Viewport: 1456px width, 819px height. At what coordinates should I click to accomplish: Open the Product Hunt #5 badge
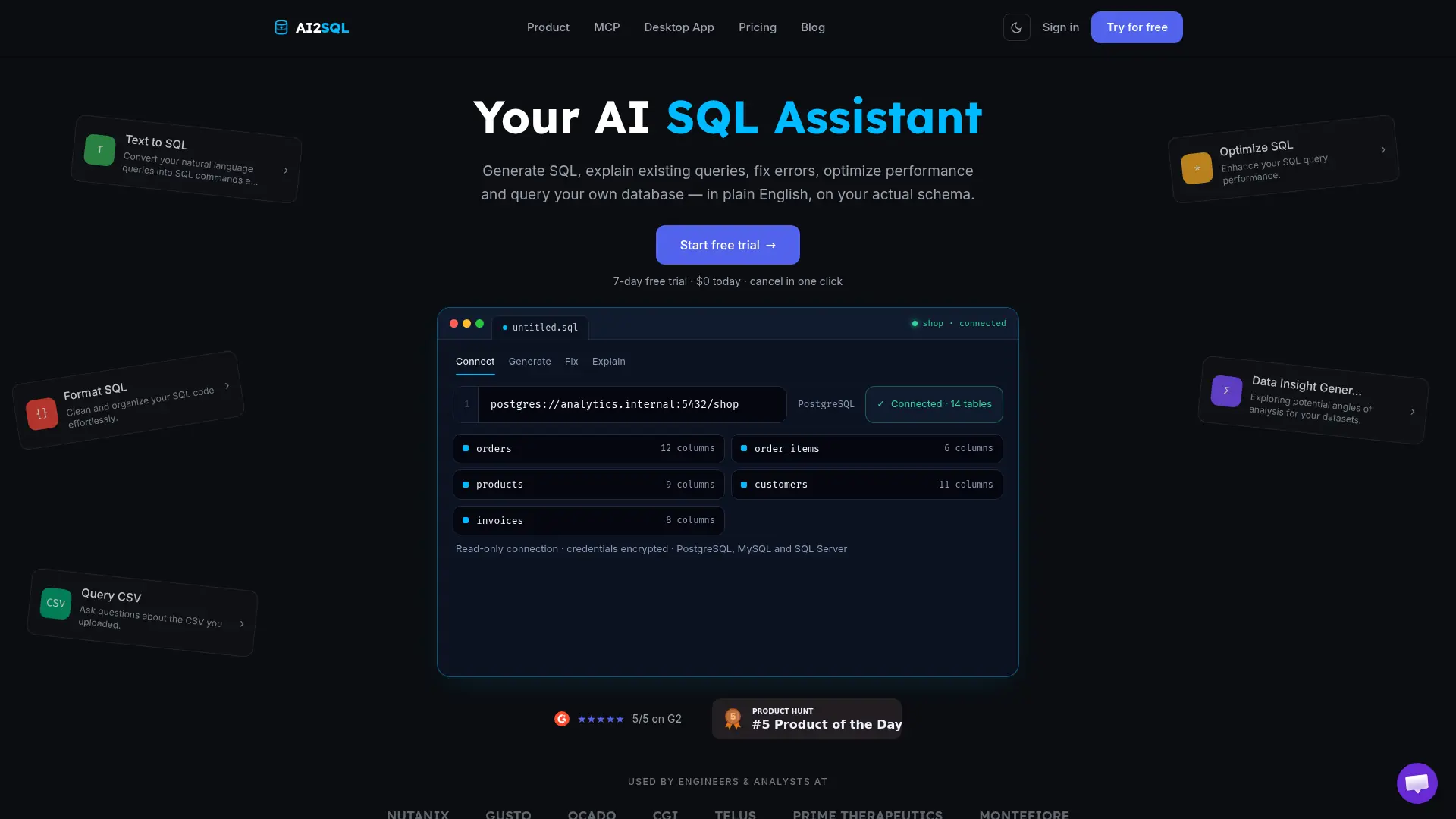[x=806, y=719]
